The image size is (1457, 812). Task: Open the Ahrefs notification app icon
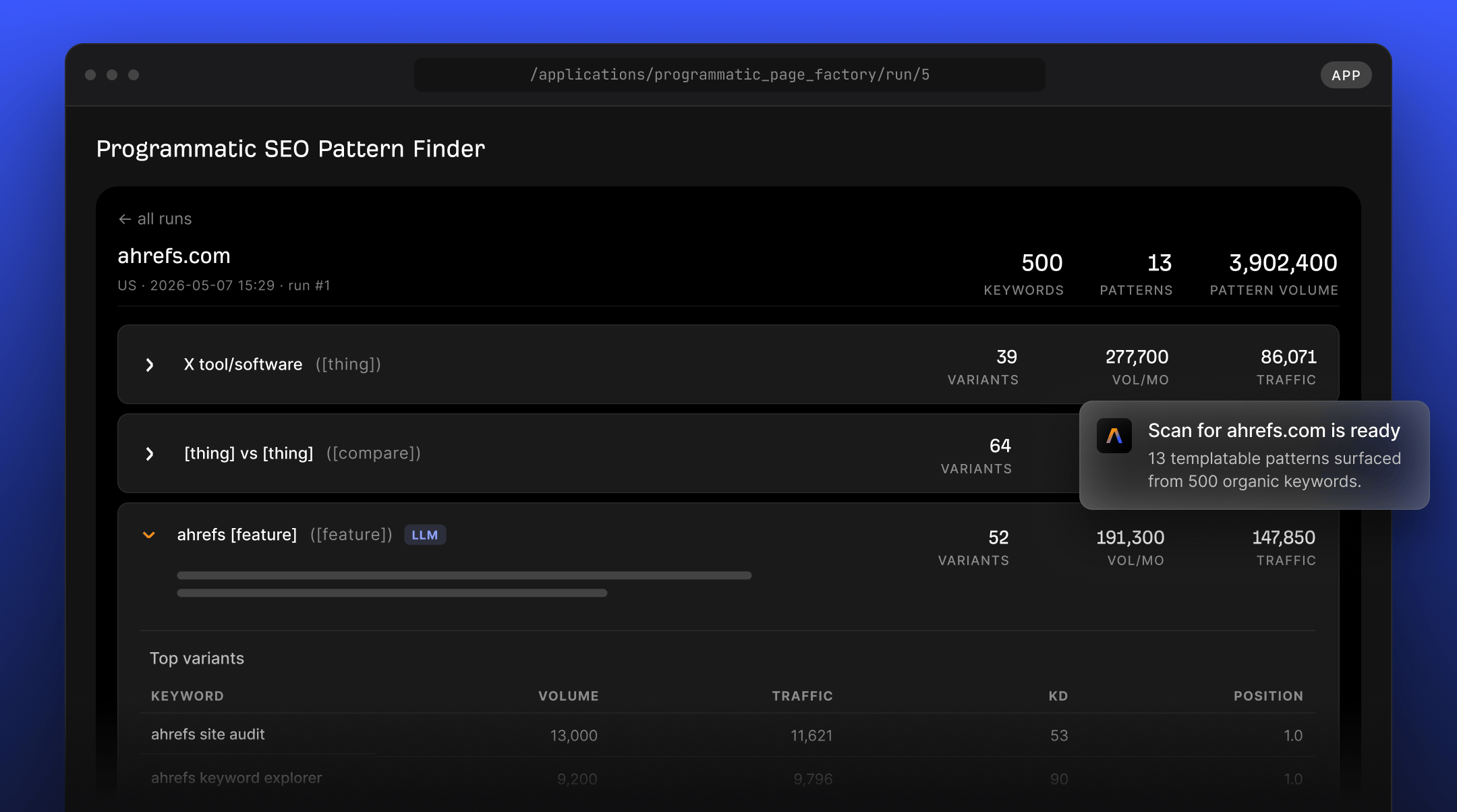tap(1114, 436)
